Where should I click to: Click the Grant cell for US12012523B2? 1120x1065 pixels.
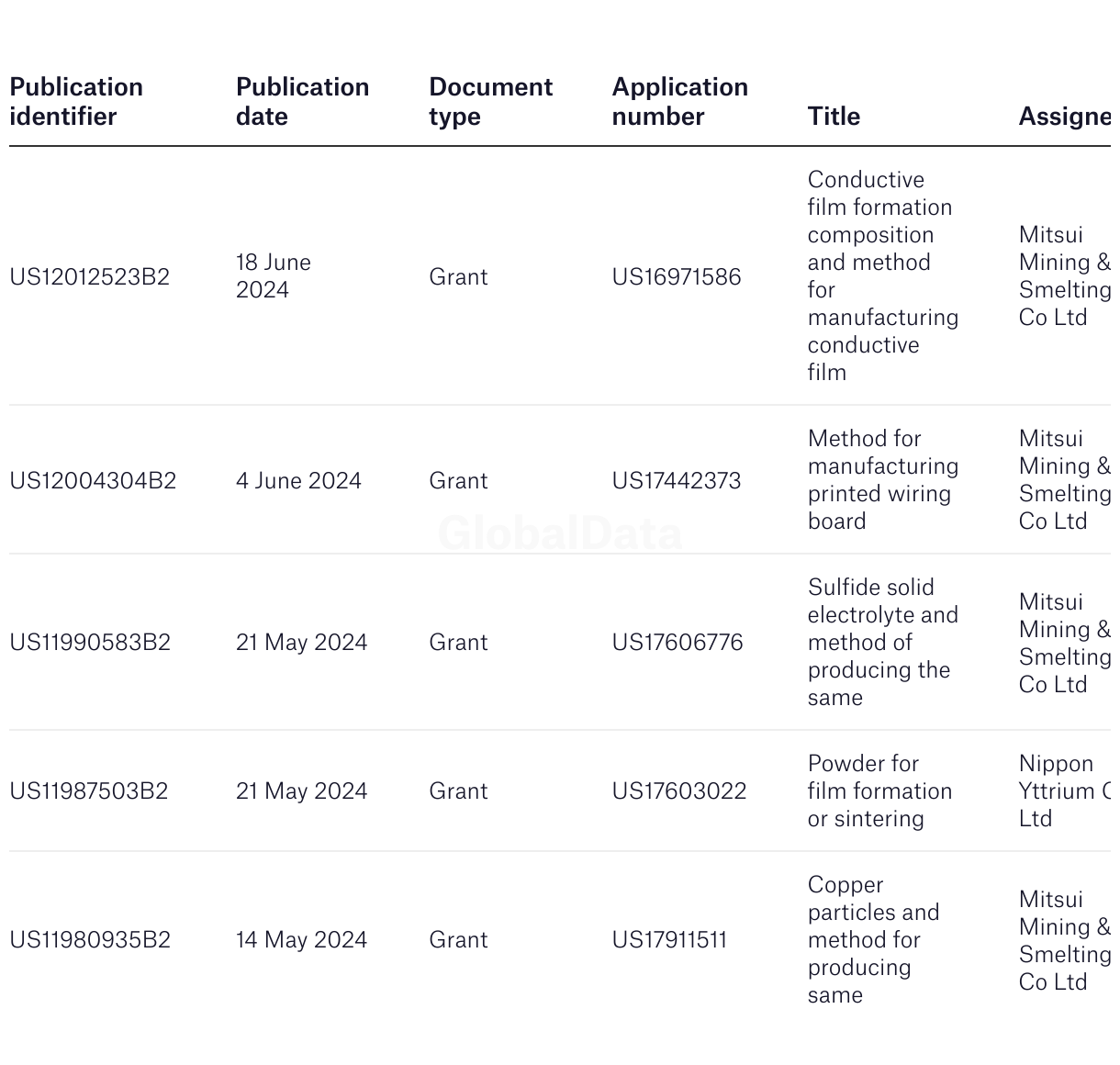tap(458, 277)
